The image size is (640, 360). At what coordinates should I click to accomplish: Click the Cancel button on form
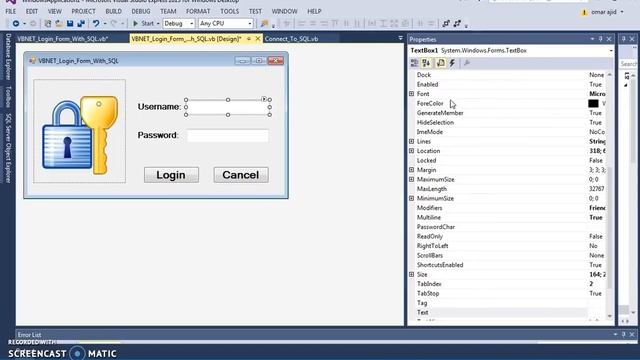tap(241, 175)
